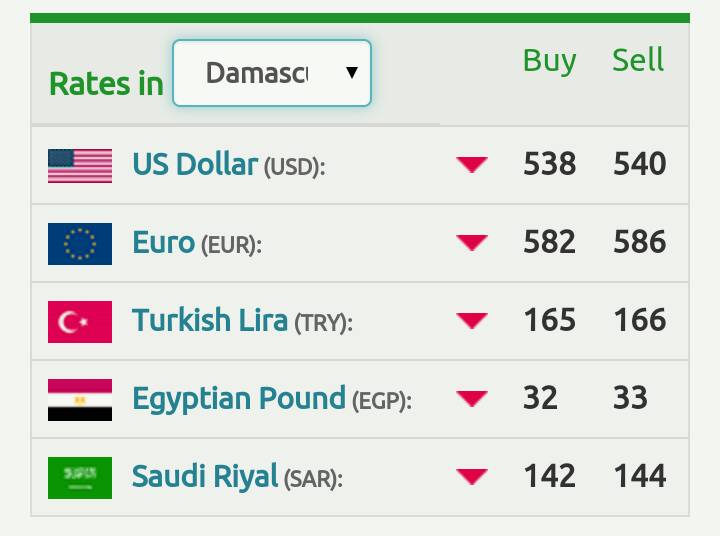The image size is (720, 536).
Task: Open the Turkish Lira (TRY) link
Action: pyautogui.click(x=242, y=321)
